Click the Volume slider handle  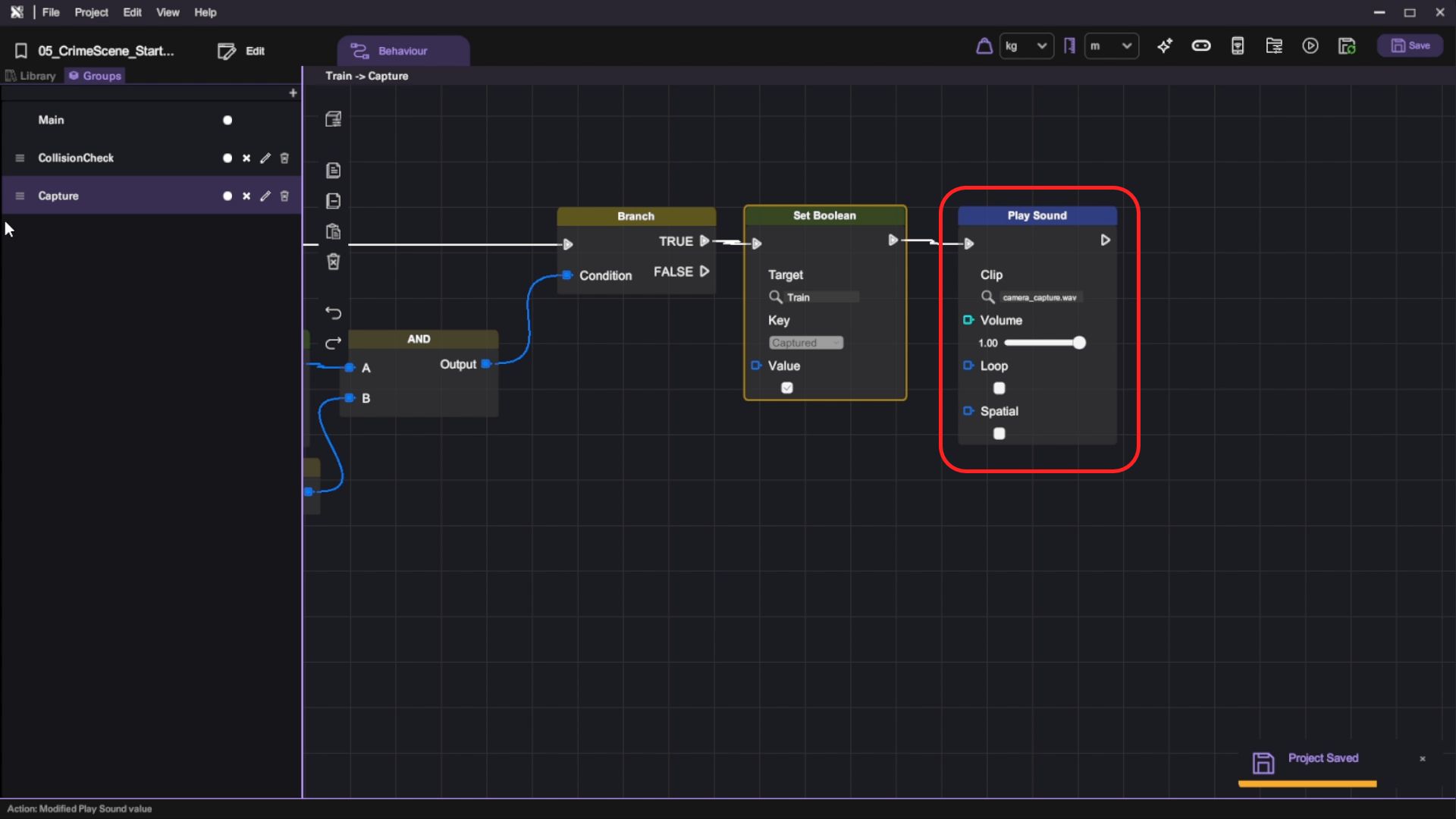(x=1079, y=343)
